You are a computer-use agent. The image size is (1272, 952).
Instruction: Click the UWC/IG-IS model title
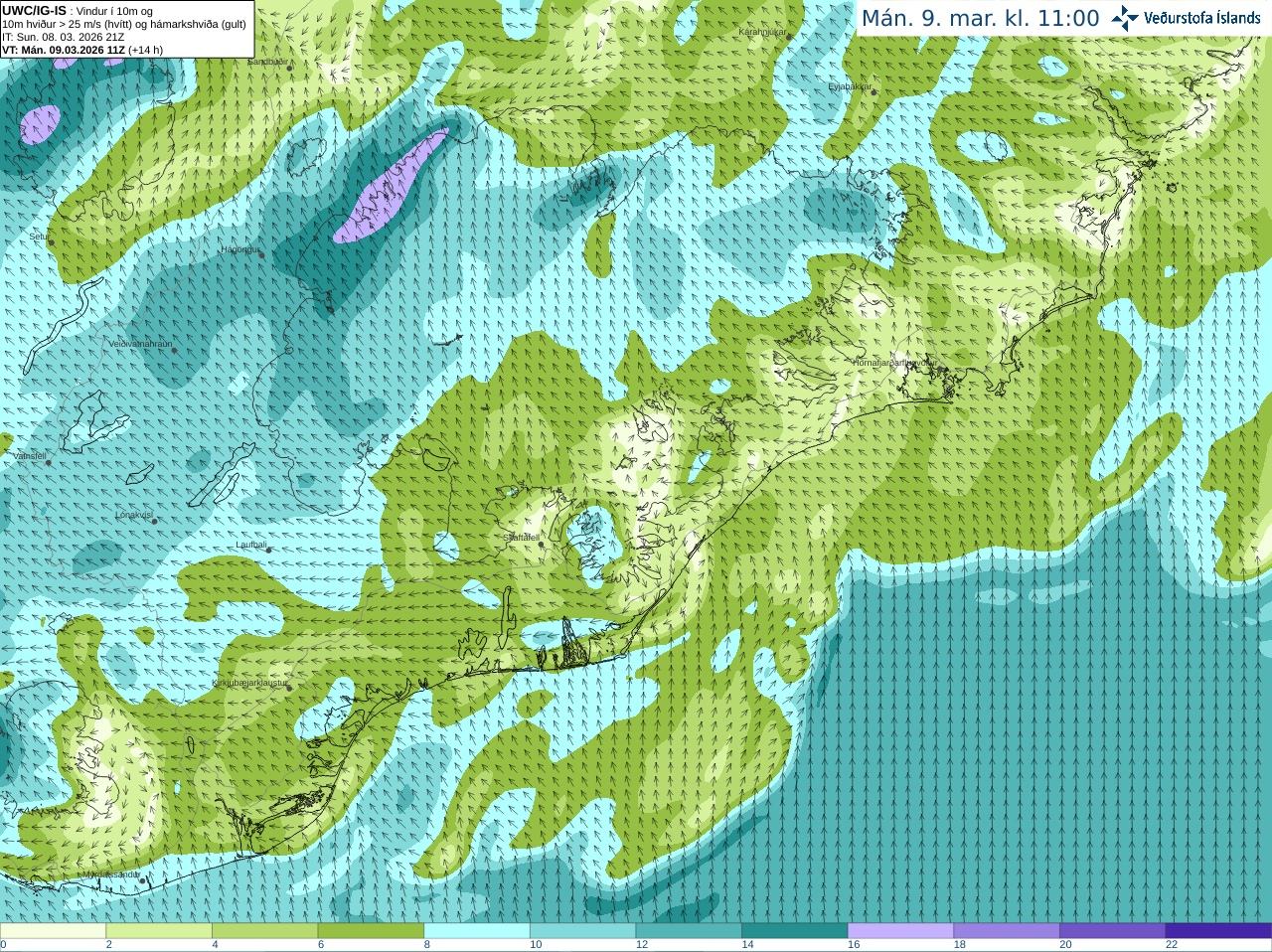pyautogui.click(x=34, y=10)
